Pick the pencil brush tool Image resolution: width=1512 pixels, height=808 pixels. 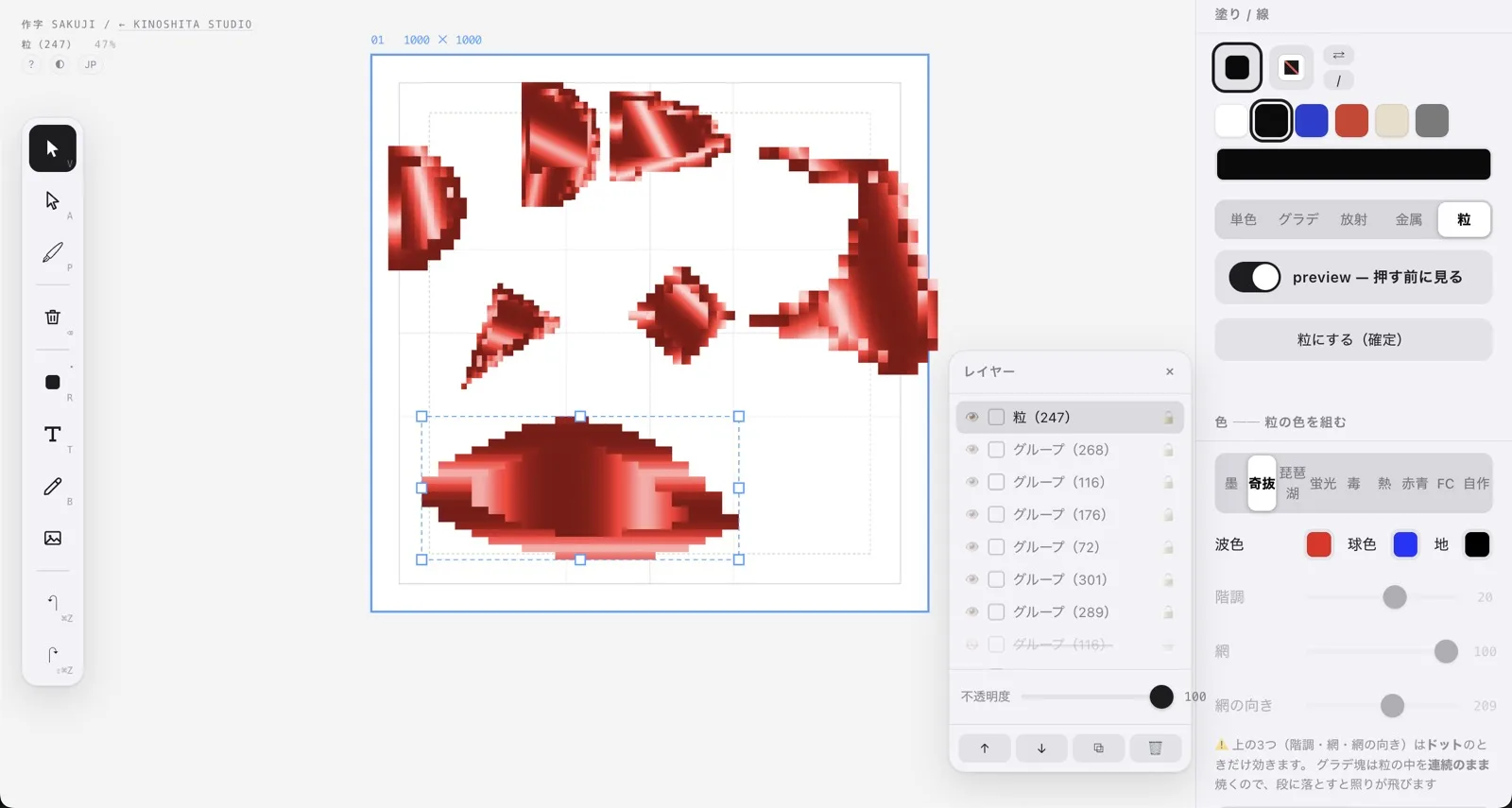(52, 486)
